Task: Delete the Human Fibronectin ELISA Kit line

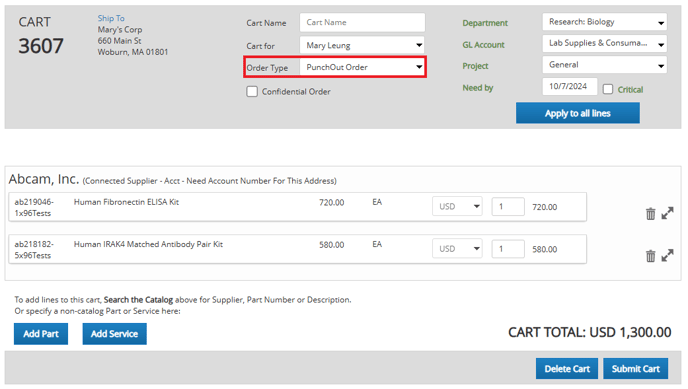Action: (650, 214)
